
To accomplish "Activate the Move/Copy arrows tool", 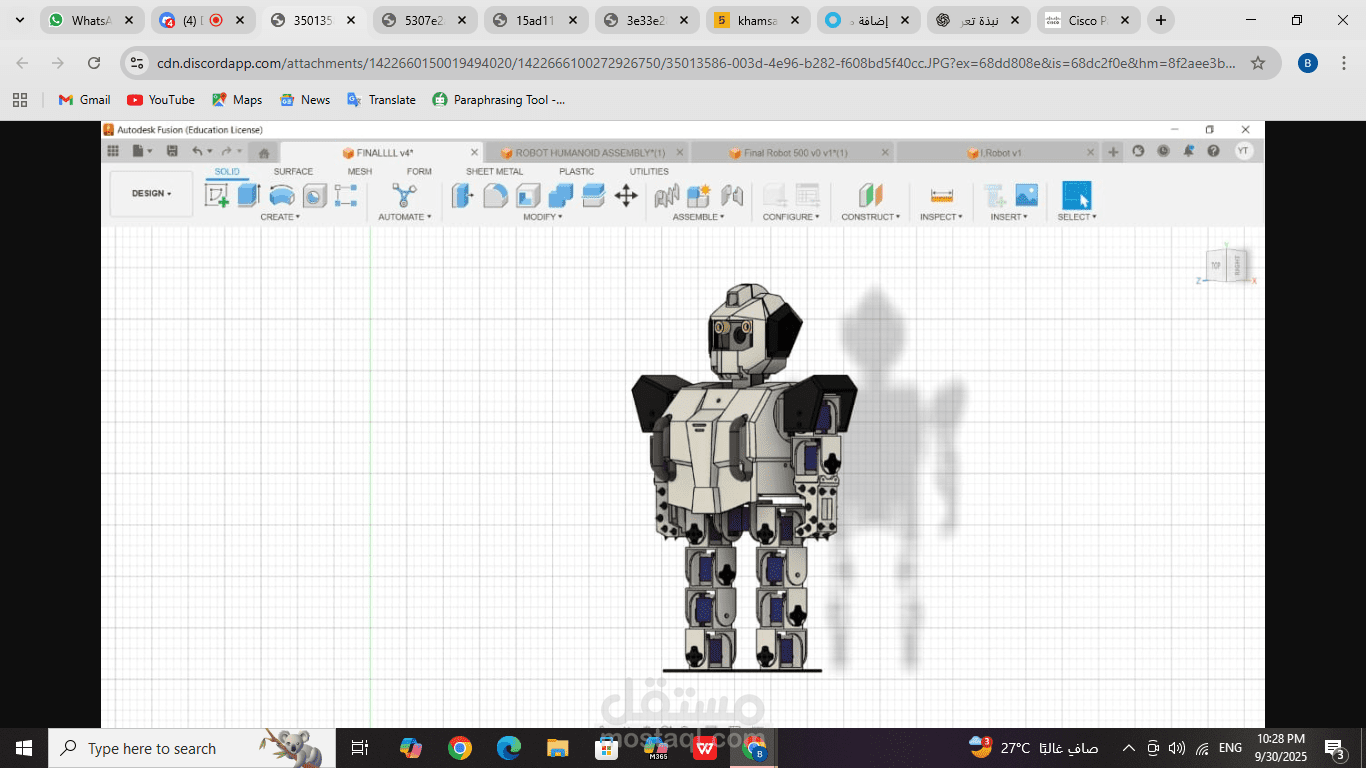I will [626, 195].
